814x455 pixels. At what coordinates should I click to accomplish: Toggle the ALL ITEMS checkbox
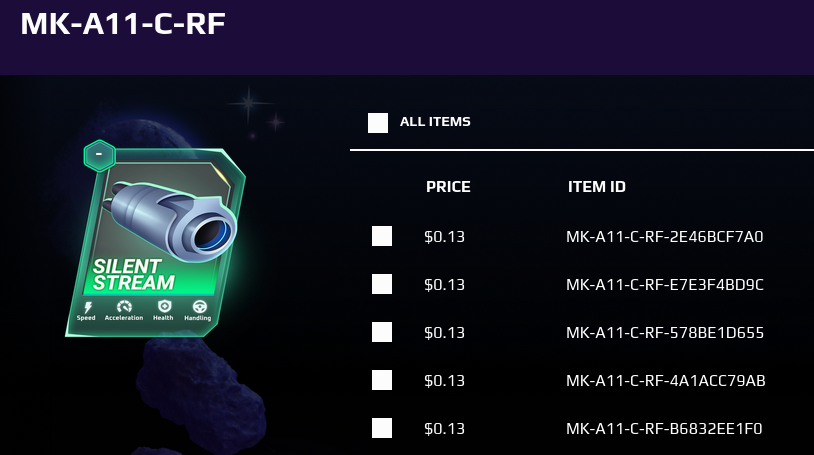coord(378,123)
